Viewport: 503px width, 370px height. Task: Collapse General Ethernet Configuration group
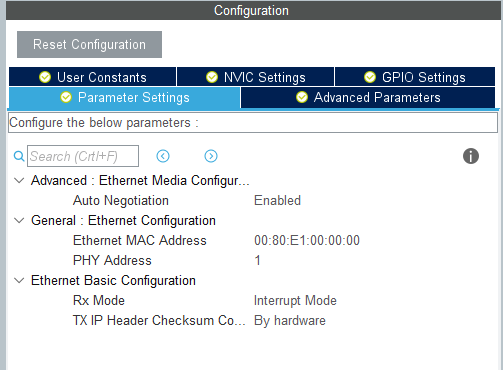click(19, 221)
